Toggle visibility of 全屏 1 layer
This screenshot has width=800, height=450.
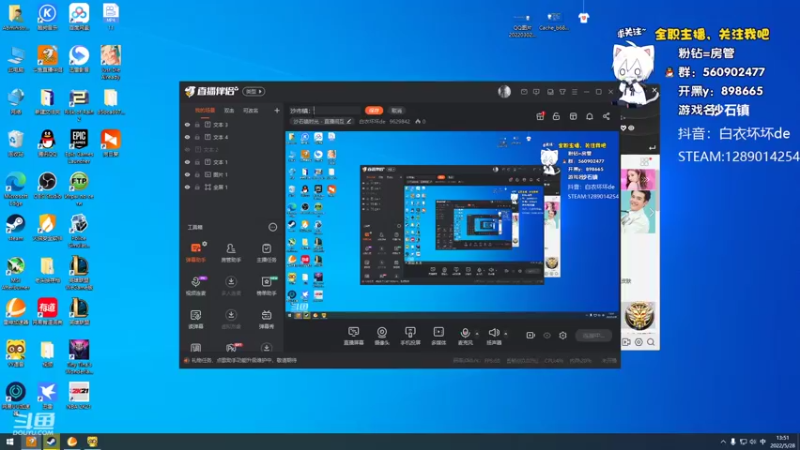[x=187, y=187]
